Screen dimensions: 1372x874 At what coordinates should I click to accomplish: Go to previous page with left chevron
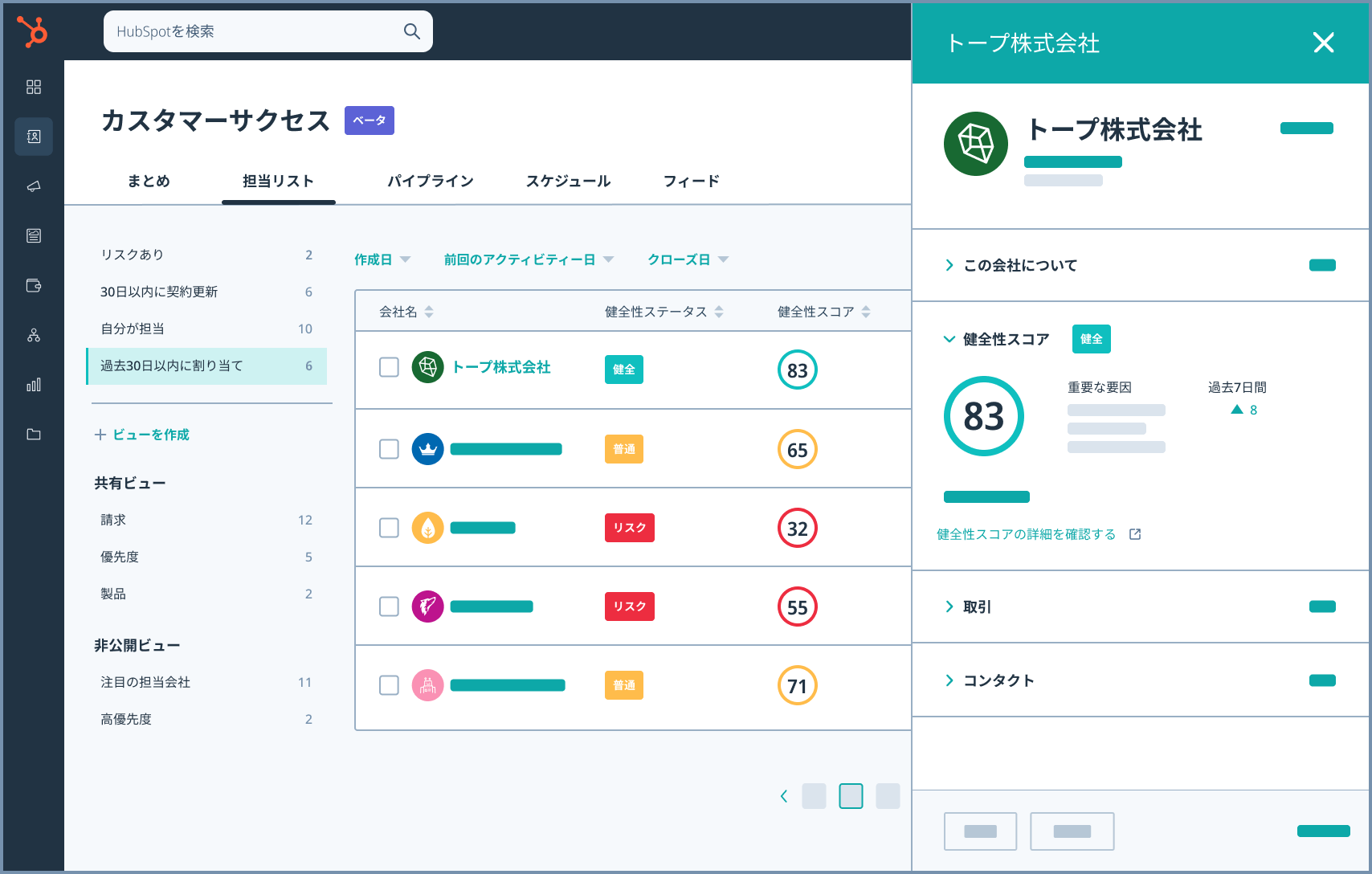(784, 796)
